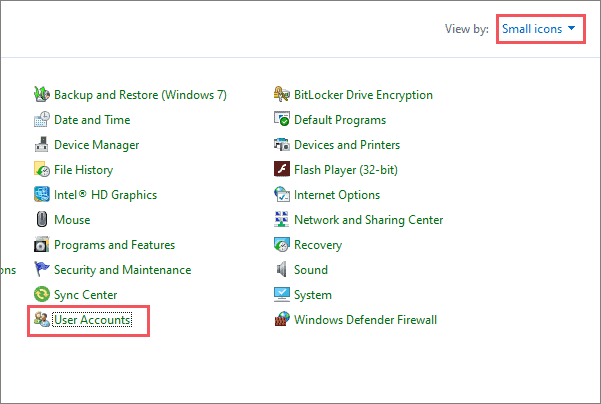
Task: Click the Device Manager icon
Action: [x=42, y=145]
